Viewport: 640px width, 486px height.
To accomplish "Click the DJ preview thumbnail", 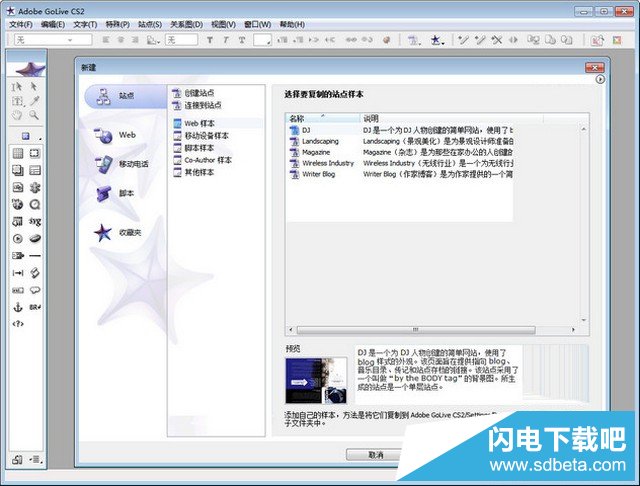I will tap(316, 381).
